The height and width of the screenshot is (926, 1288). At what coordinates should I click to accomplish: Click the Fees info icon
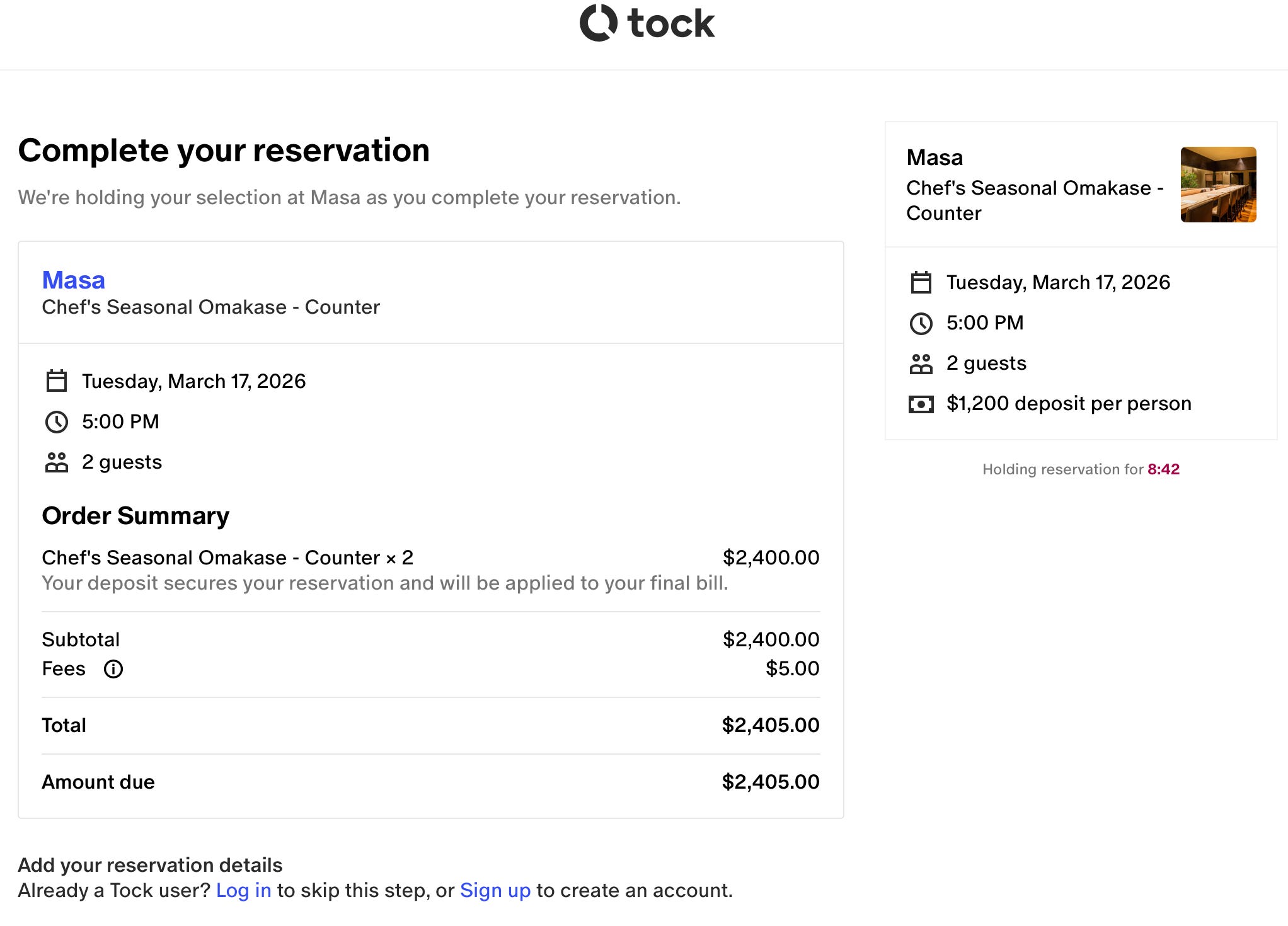tap(113, 669)
